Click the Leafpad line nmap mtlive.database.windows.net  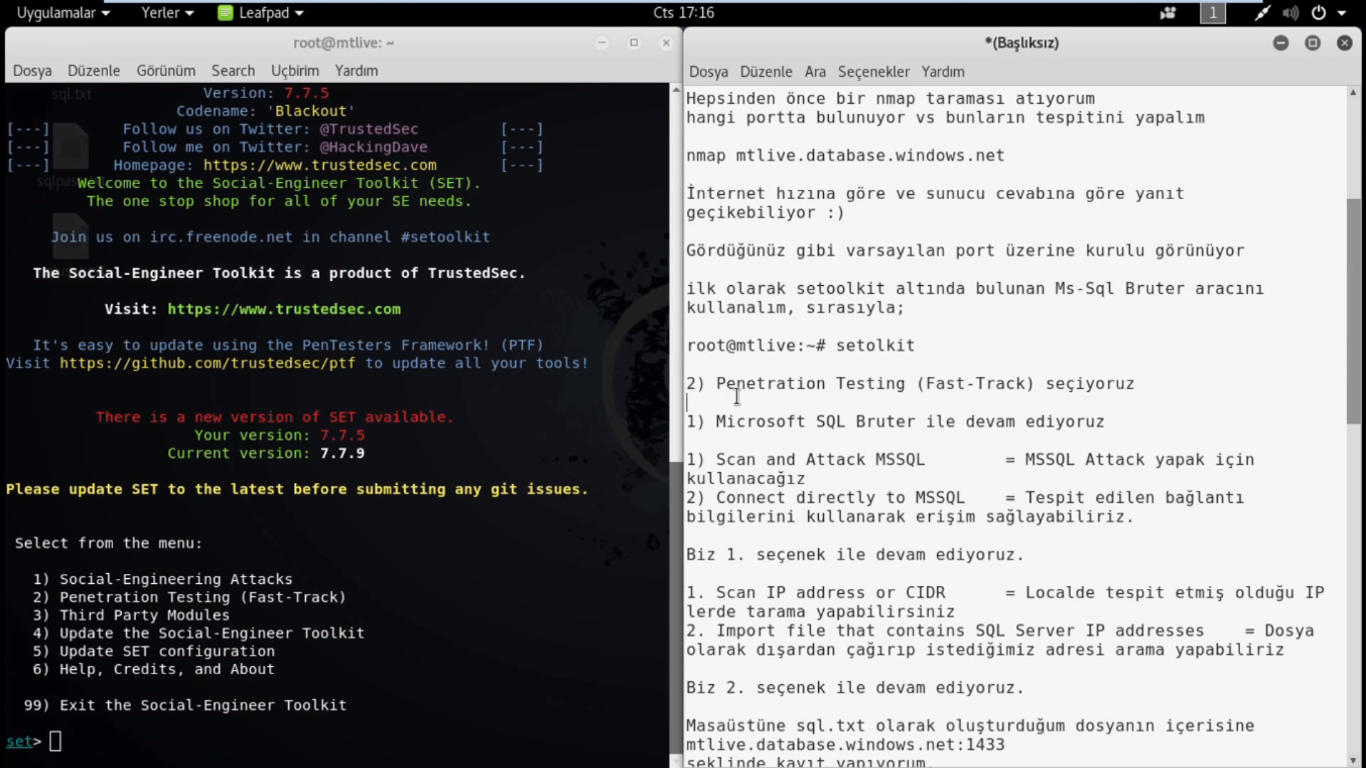[x=845, y=156]
